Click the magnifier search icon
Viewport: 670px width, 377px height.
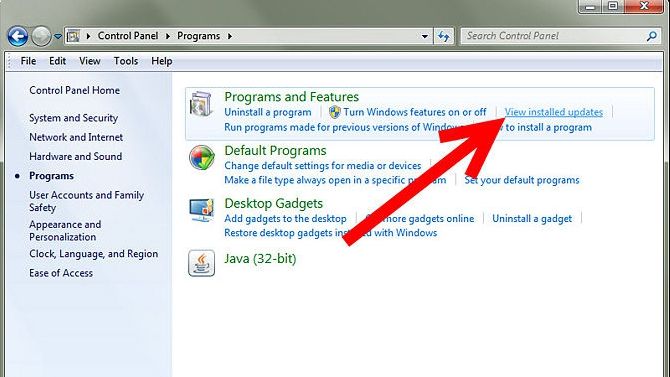tap(652, 36)
